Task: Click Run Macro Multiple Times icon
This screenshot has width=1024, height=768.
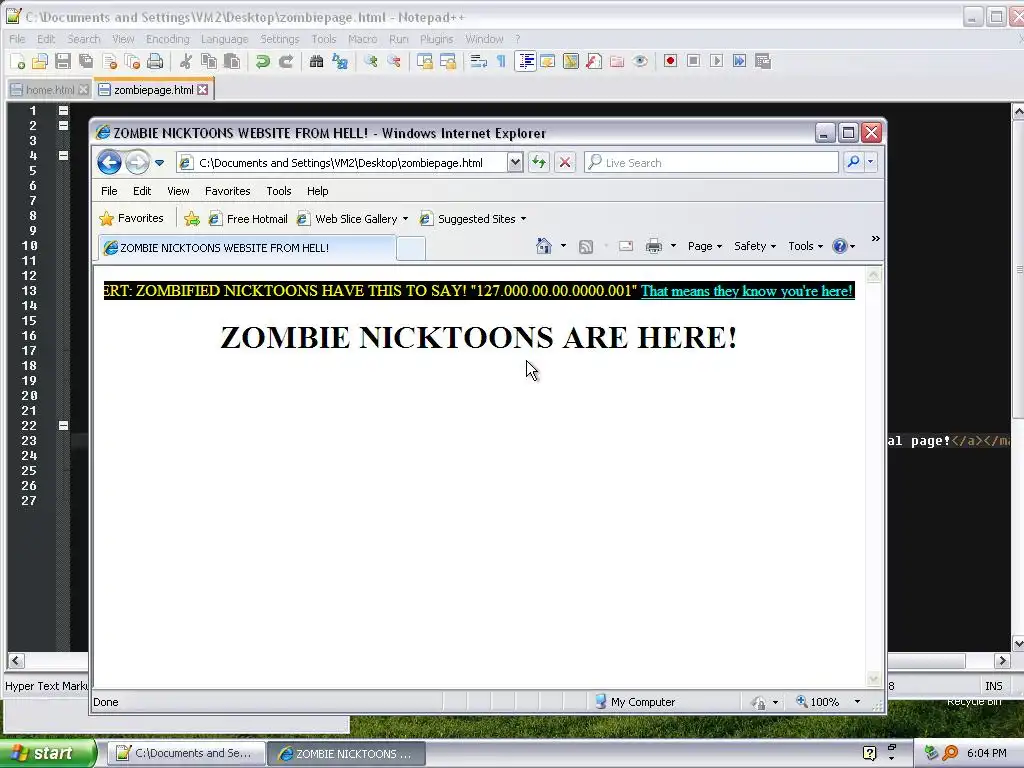Action: [x=739, y=61]
